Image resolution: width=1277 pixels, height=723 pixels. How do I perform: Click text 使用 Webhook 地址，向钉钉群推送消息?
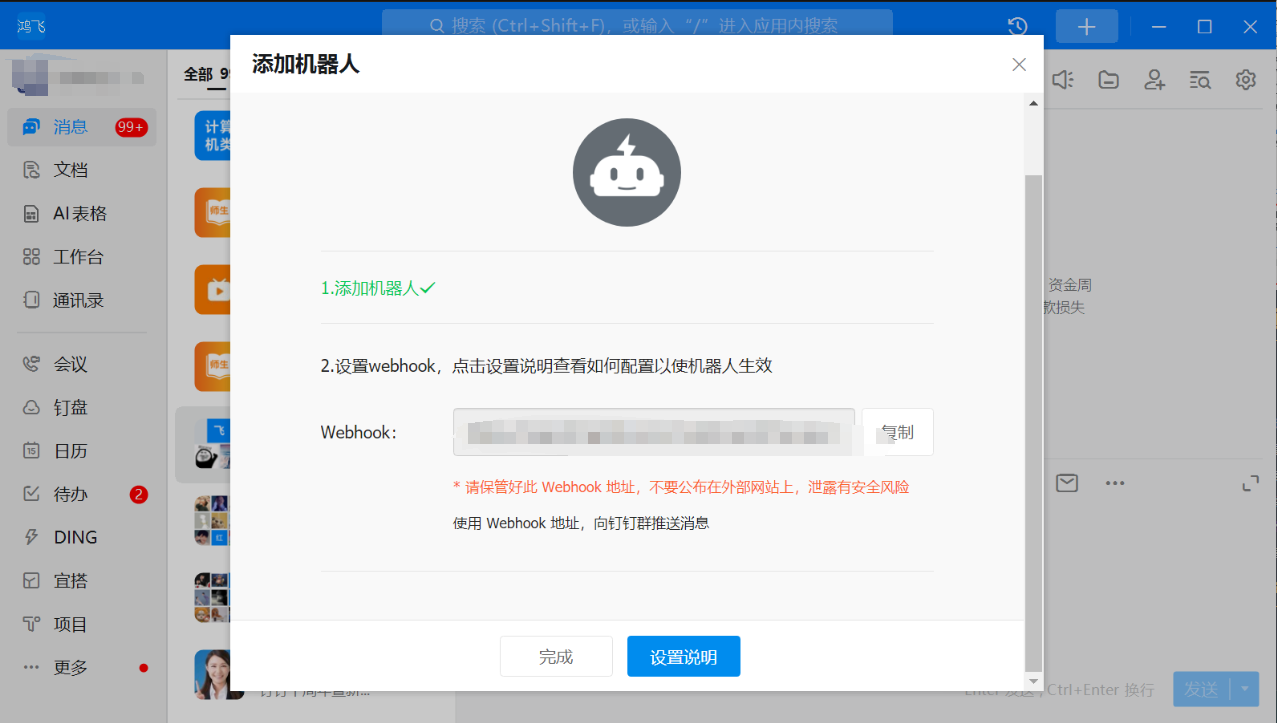coord(581,523)
